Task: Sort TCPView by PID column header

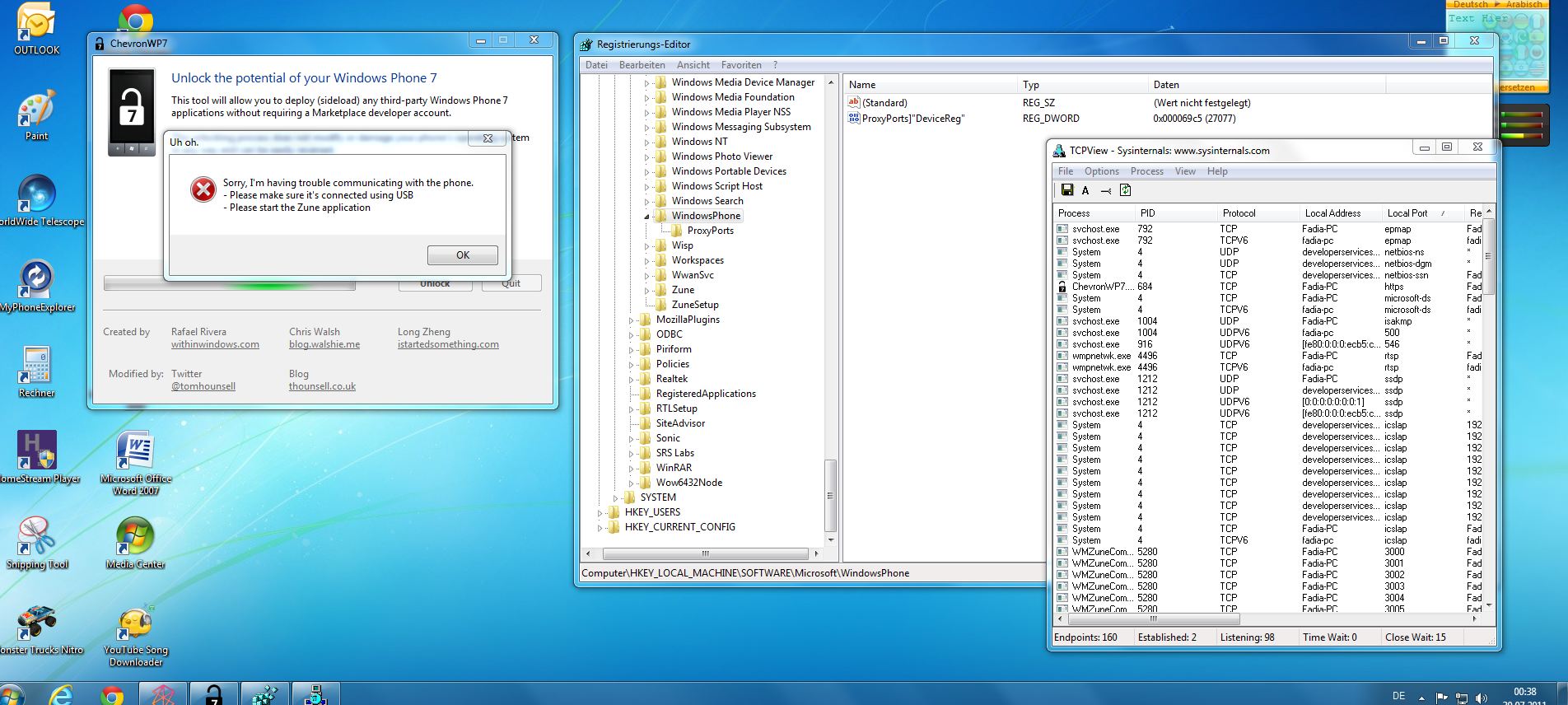Action: (1175, 213)
